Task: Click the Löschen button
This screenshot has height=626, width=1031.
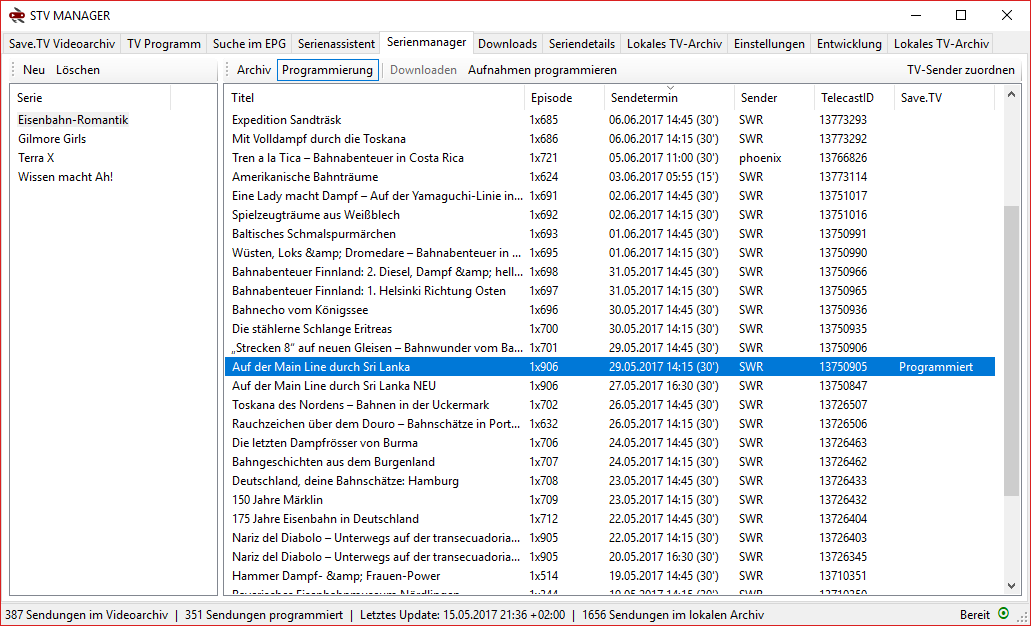Action: 78,70
